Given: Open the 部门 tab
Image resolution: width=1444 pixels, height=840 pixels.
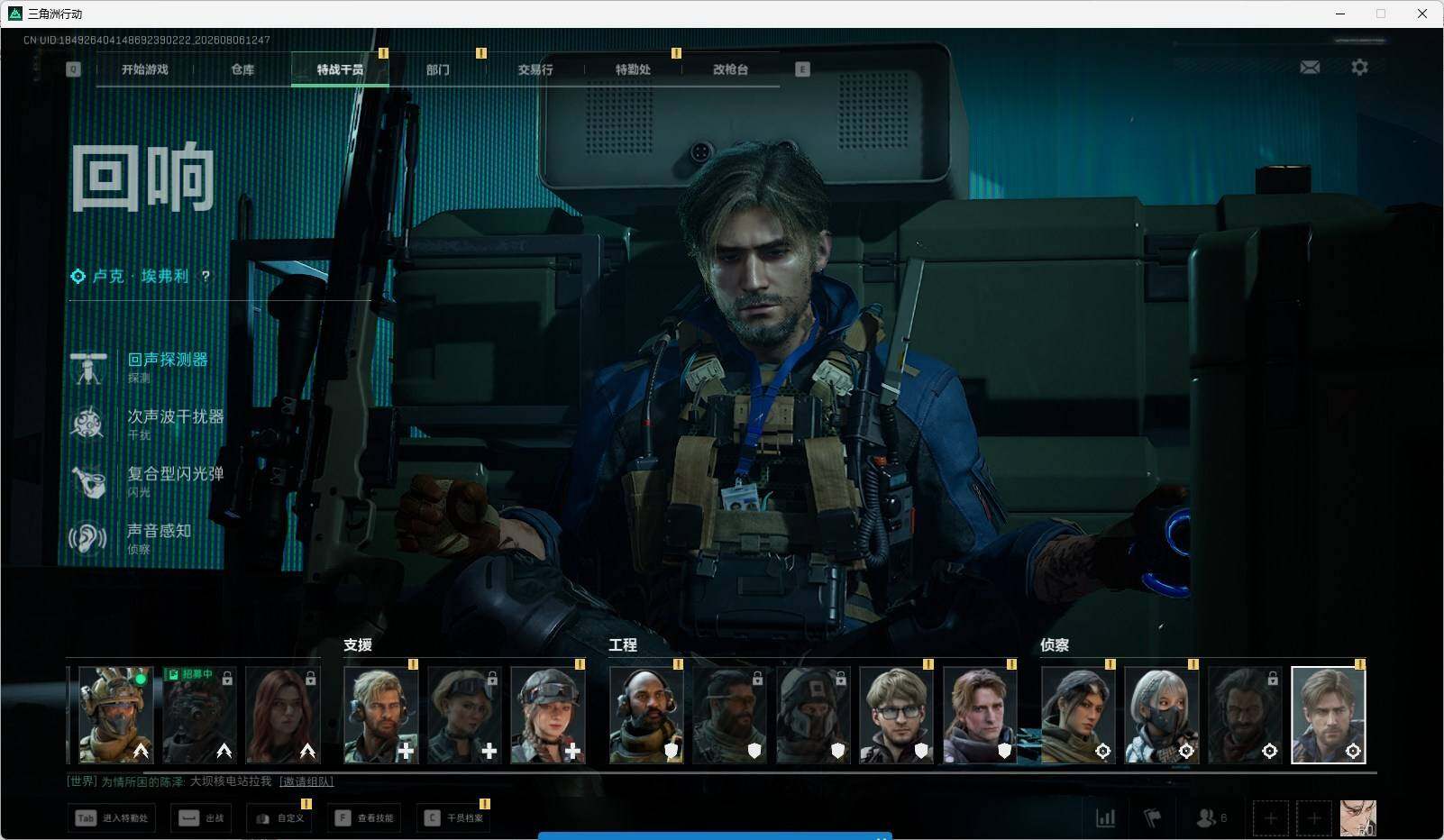Looking at the screenshot, I should pyautogui.click(x=438, y=69).
